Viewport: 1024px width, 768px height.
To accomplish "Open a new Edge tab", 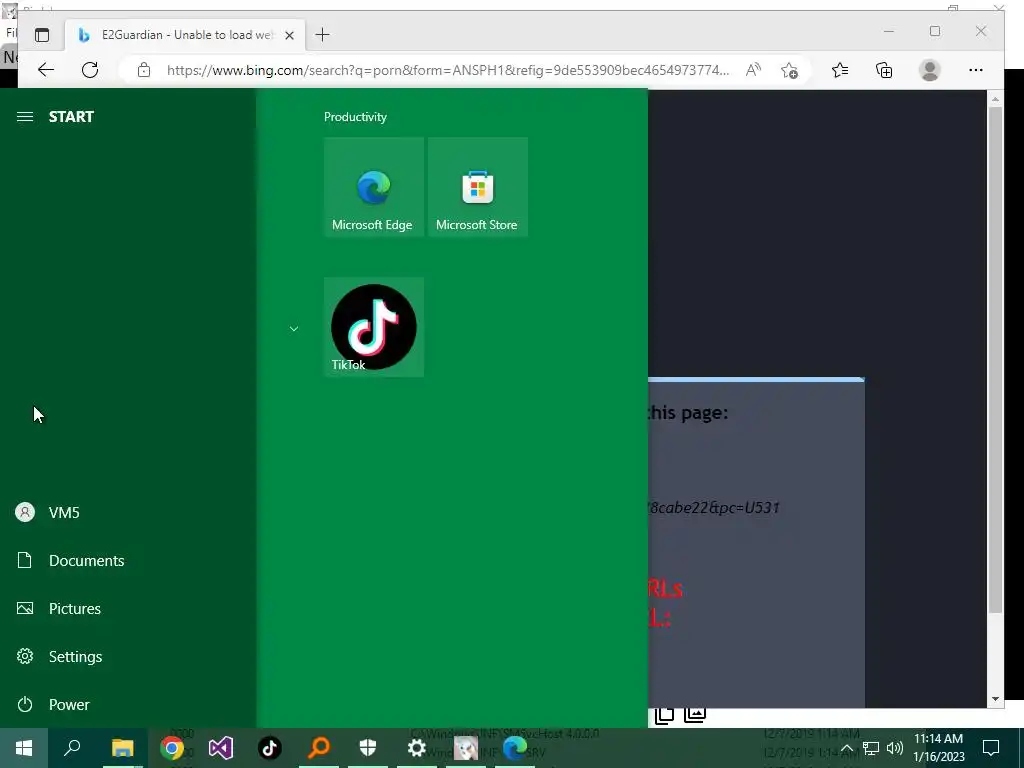I will click(x=323, y=35).
